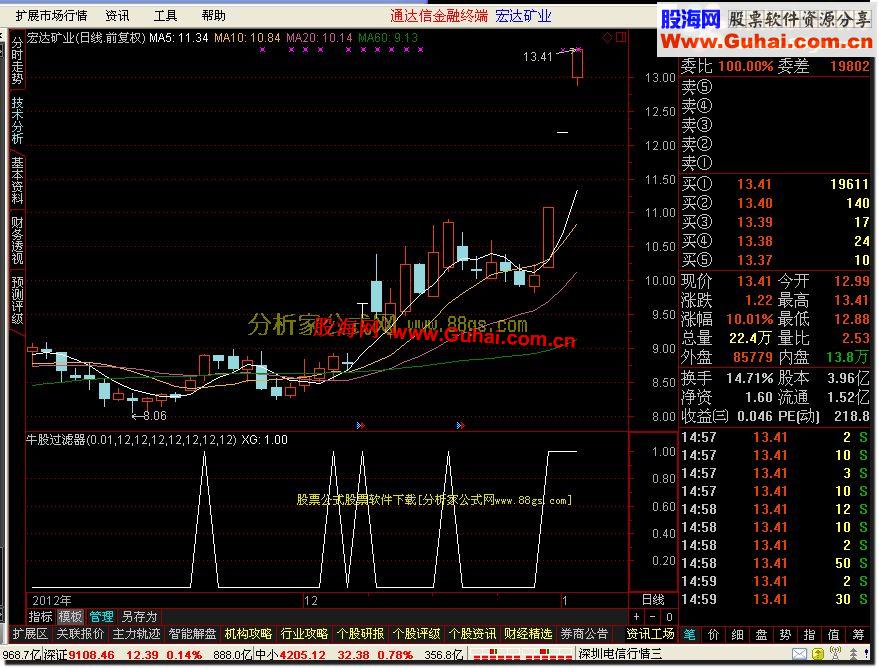This screenshot has width=879, height=668.
Task: Click the 指标 button below the chart
Action: click(40, 616)
